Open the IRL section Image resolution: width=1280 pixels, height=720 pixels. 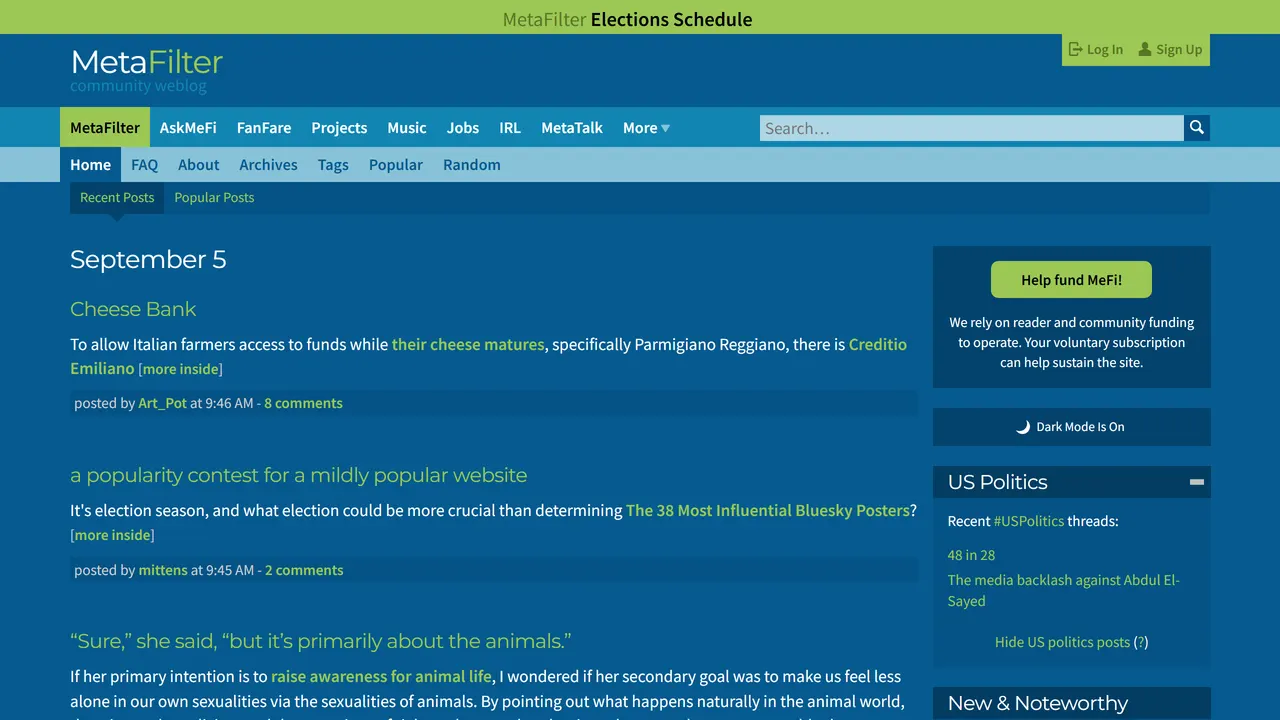point(510,128)
